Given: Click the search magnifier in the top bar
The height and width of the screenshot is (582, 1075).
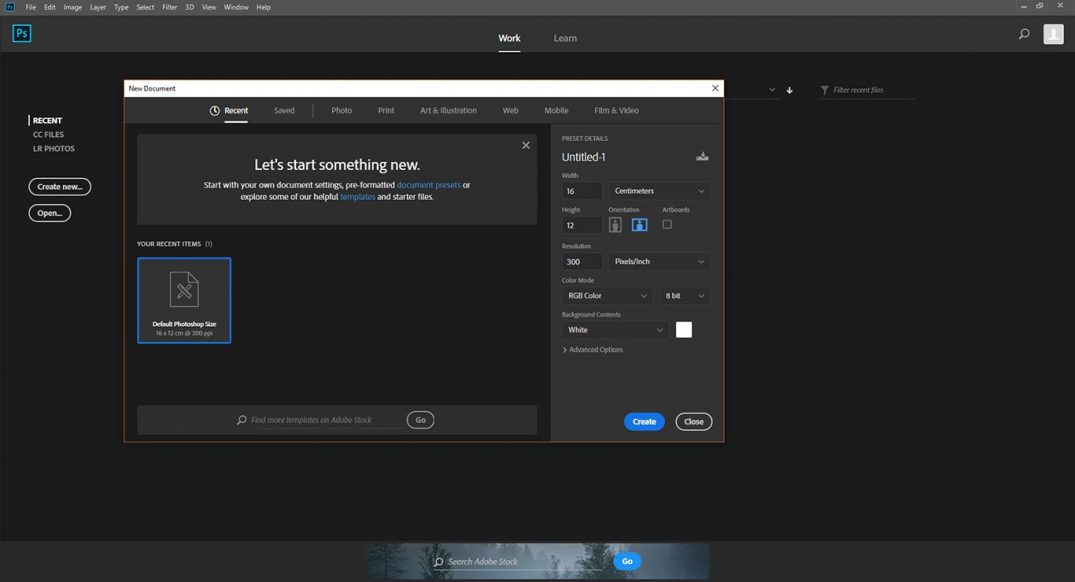Looking at the screenshot, I should click(1023, 33).
